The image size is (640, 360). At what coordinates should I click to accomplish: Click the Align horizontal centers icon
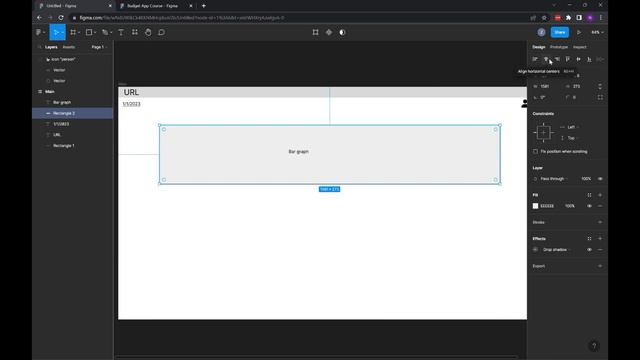point(546,59)
